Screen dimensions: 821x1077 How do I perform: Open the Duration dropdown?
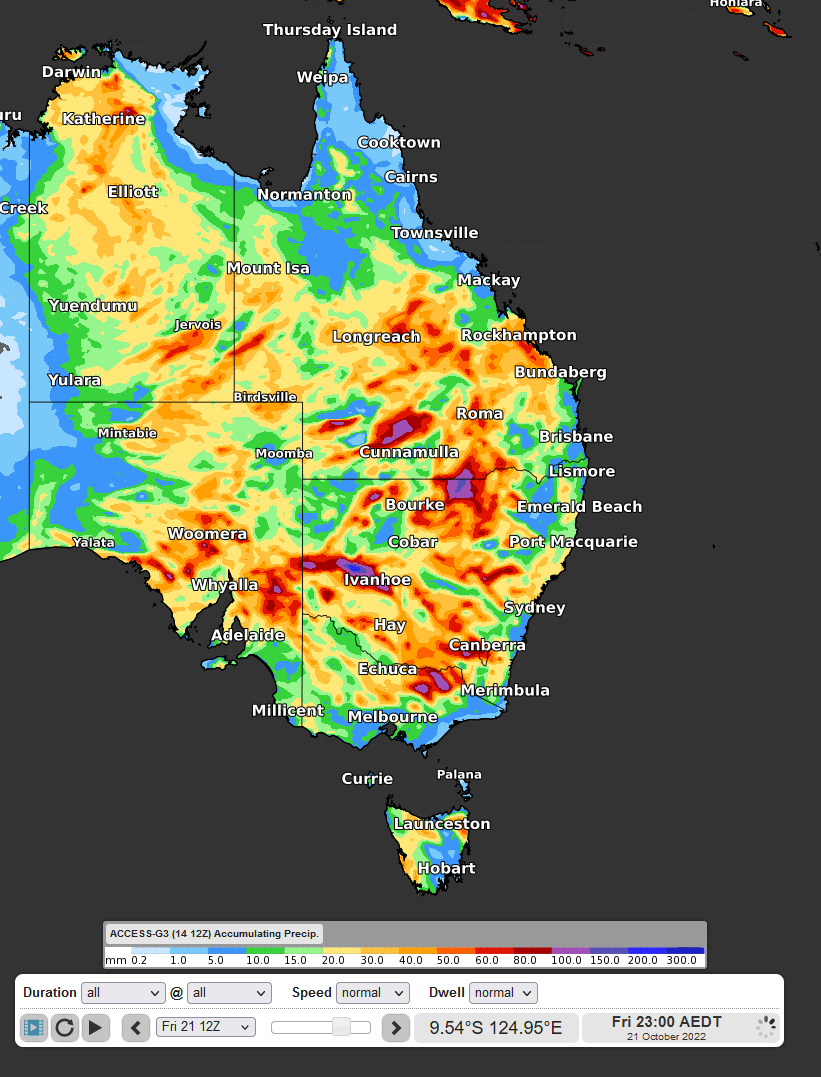pyautogui.click(x=123, y=992)
